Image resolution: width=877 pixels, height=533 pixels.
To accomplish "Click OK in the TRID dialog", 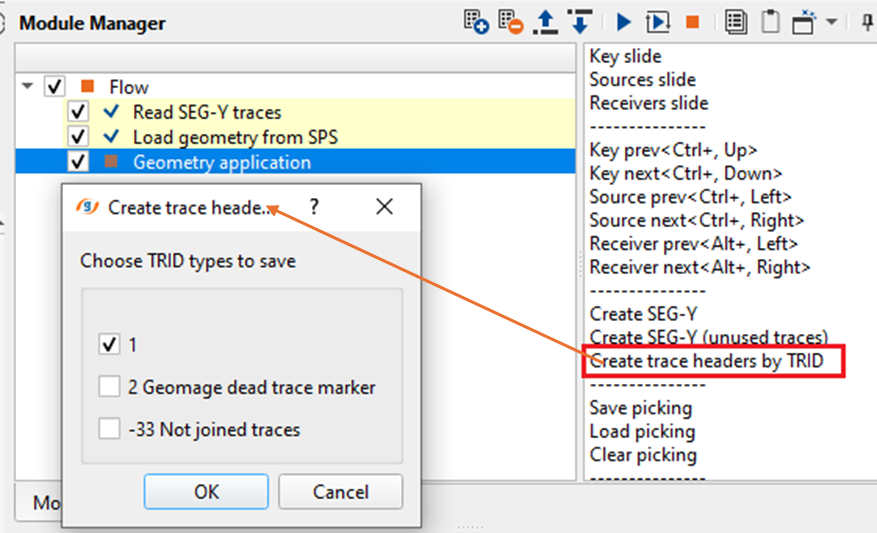I will (x=206, y=492).
